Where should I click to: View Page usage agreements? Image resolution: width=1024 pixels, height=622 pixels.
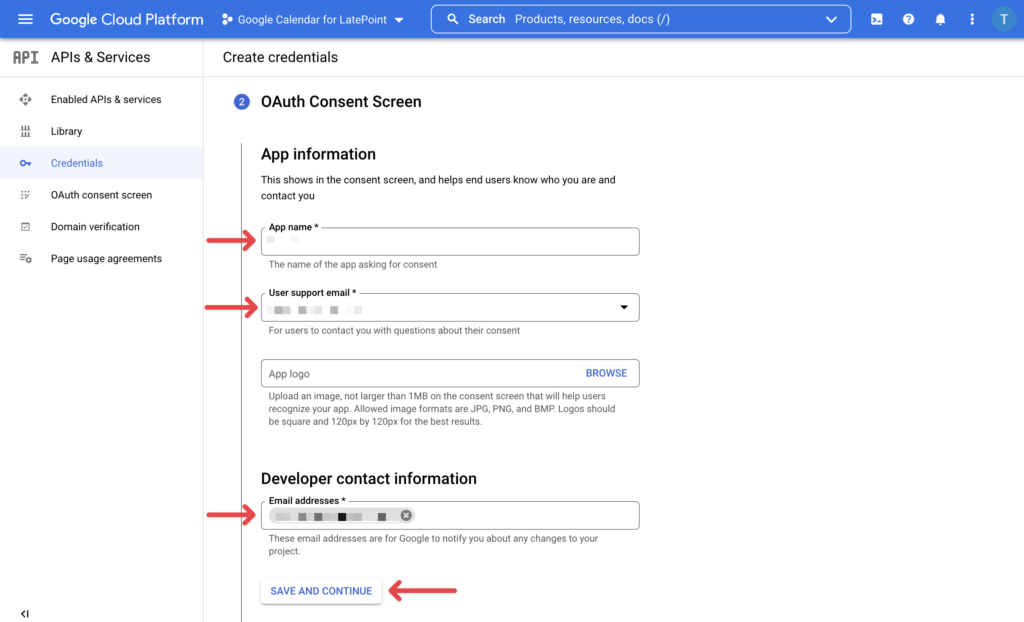tap(106, 258)
